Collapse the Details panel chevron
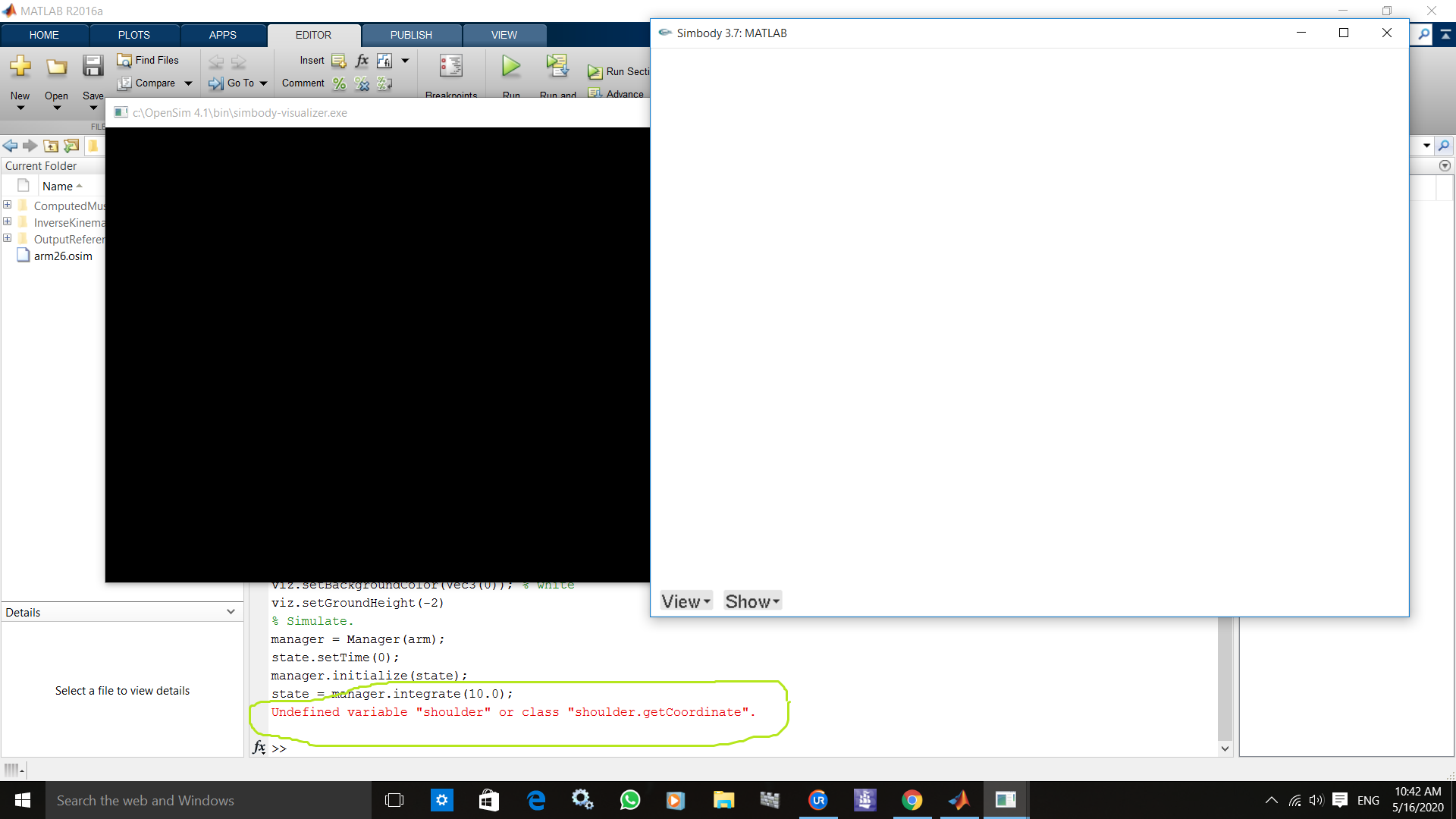This screenshot has width=1456, height=819. click(231, 612)
